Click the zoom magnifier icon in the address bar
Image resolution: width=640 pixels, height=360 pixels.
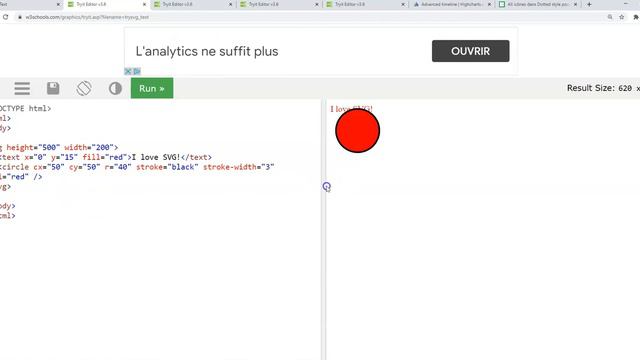click(610, 17)
